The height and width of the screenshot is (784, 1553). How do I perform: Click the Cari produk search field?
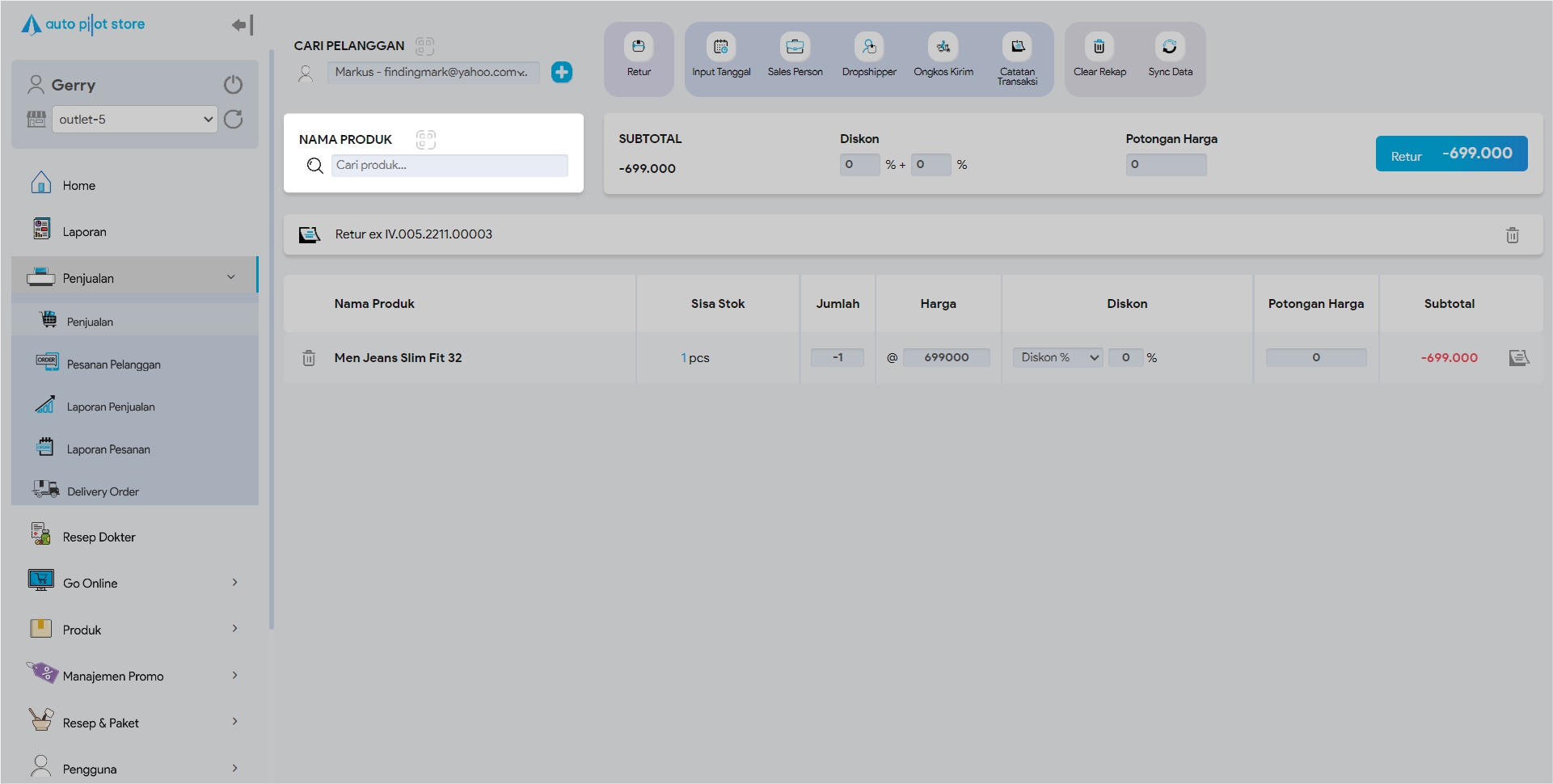click(449, 166)
